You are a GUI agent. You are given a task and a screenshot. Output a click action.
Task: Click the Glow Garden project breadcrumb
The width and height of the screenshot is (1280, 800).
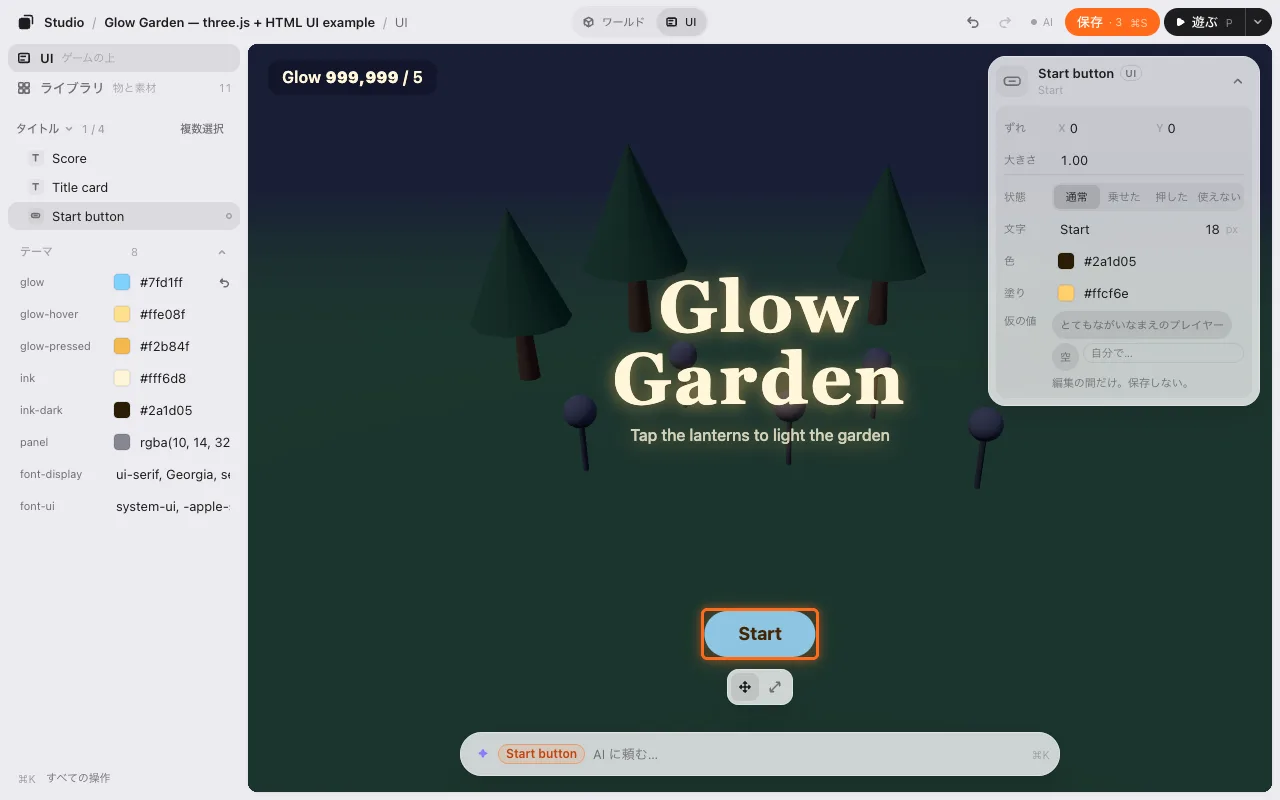tap(240, 22)
